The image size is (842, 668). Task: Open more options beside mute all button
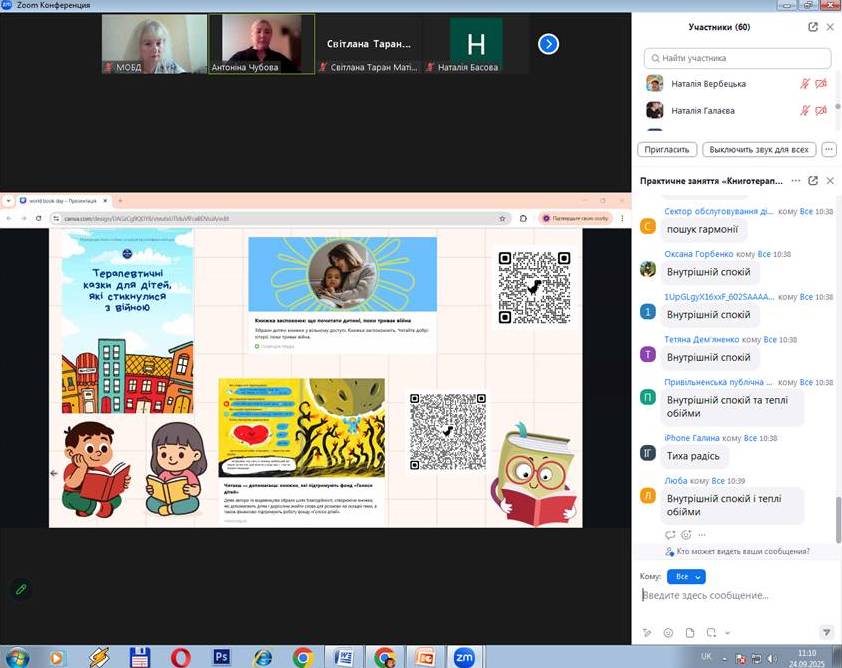click(x=827, y=150)
